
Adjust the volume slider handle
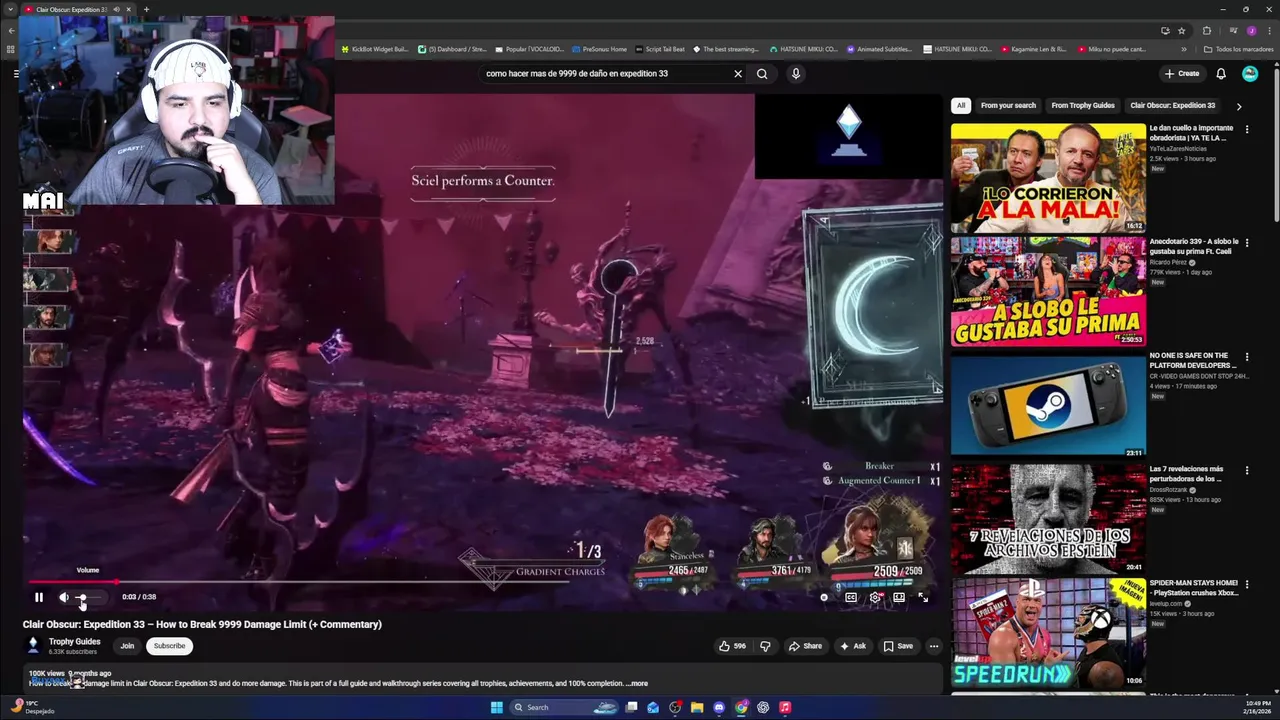pos(82,597)
